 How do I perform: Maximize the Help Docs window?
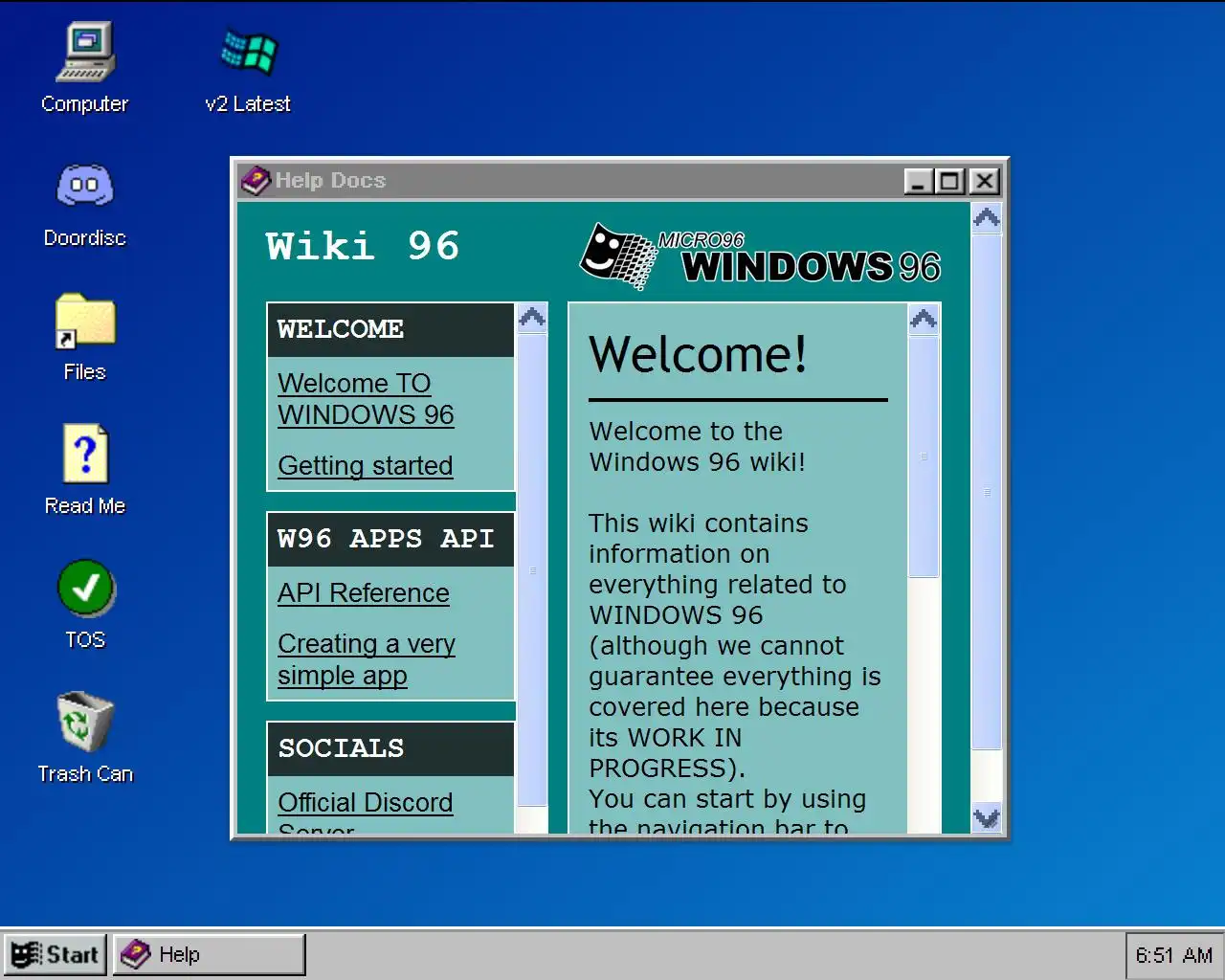point(950,181)
